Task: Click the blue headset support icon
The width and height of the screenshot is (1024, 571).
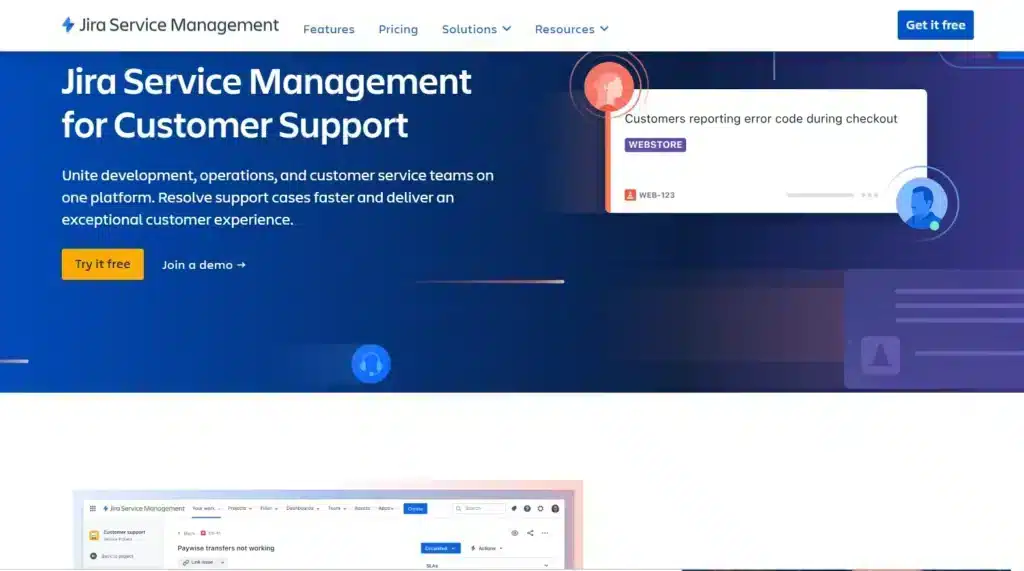Action: (371, 363)
